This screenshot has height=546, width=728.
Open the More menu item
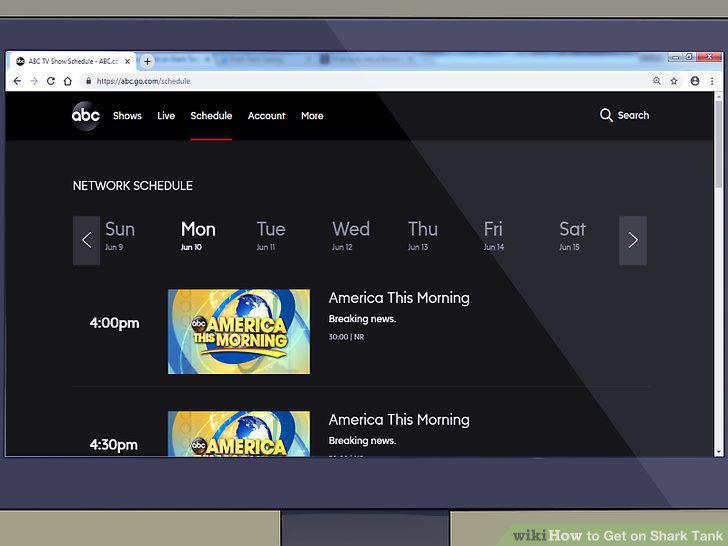click(x=312, y=116)
